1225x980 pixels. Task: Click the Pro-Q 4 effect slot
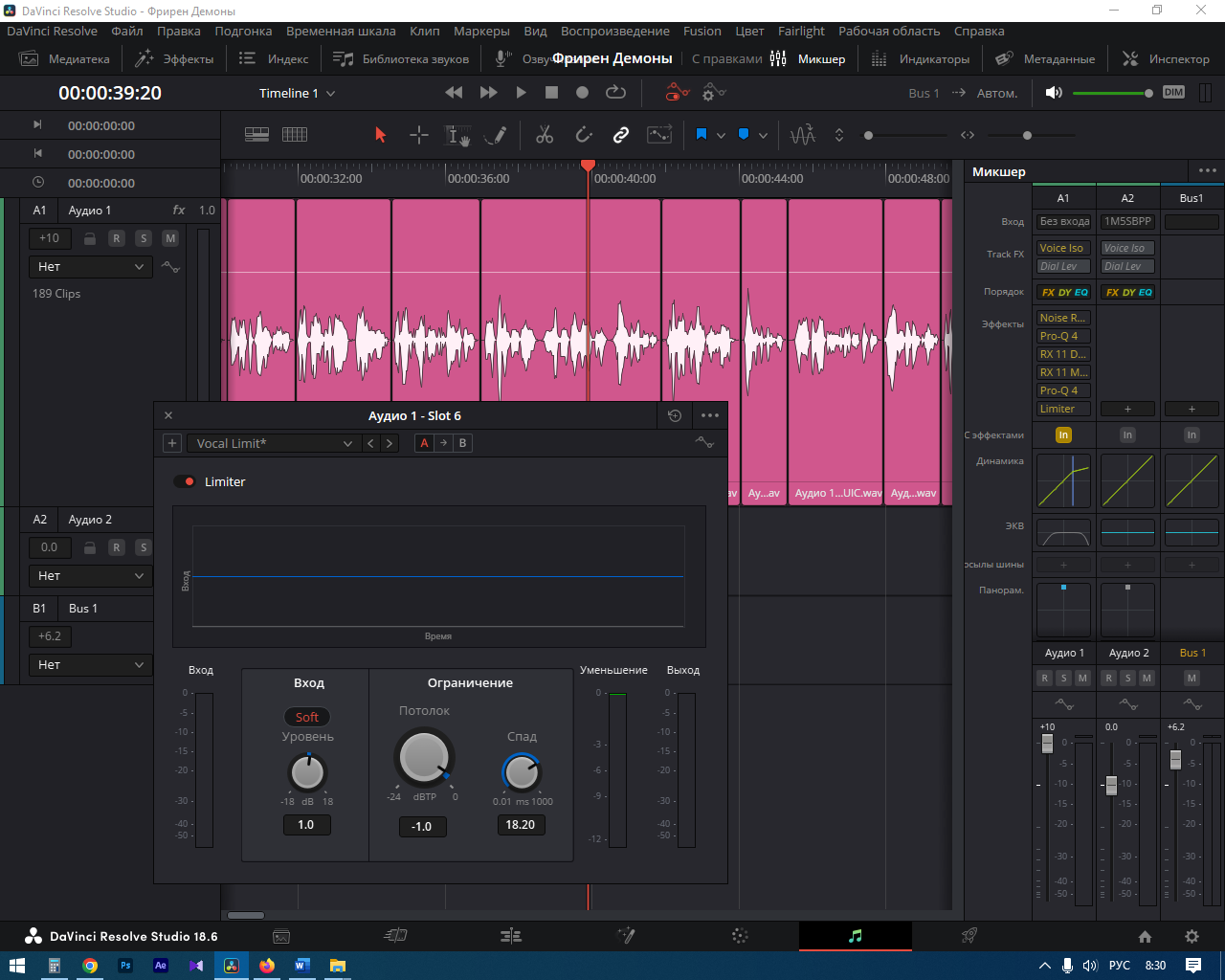[1058, 336]
